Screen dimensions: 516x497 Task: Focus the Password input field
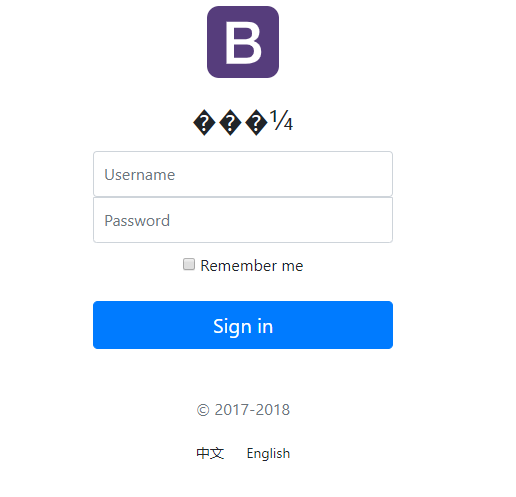click(243, 220)
